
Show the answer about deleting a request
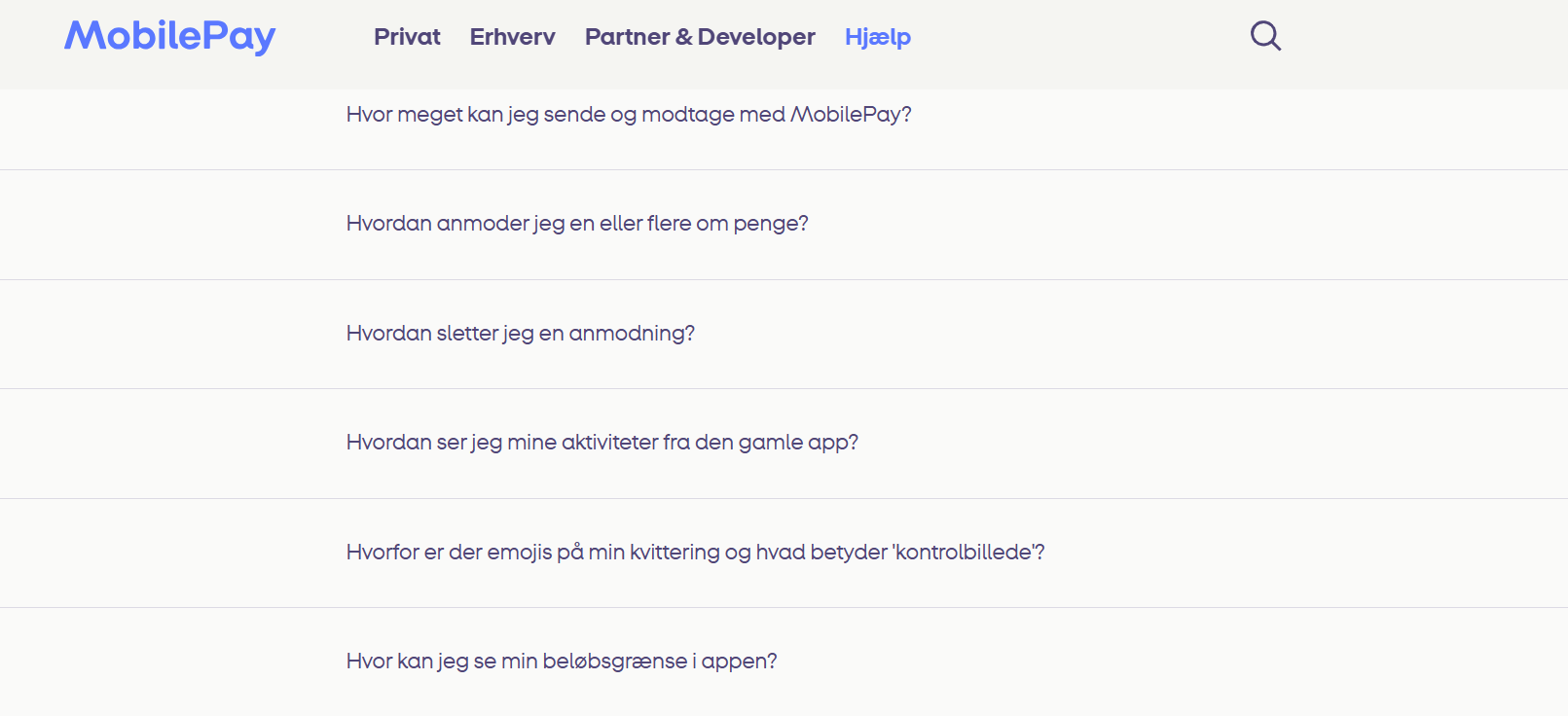tap(521, 334)
